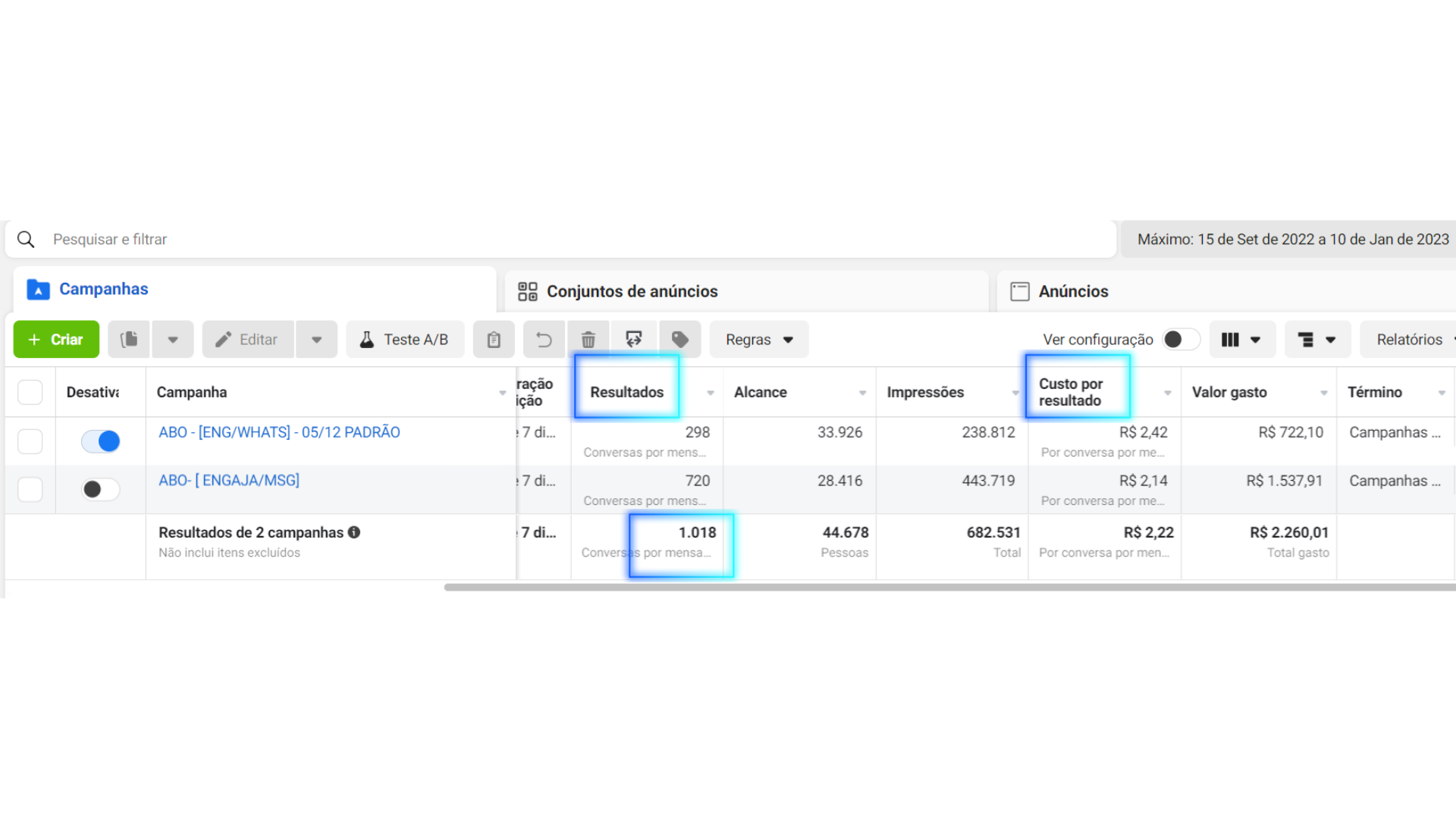Click the clipboard paste icon
Image resolution: width=1456 pixels, height=819 pixels.
point(494,340)
